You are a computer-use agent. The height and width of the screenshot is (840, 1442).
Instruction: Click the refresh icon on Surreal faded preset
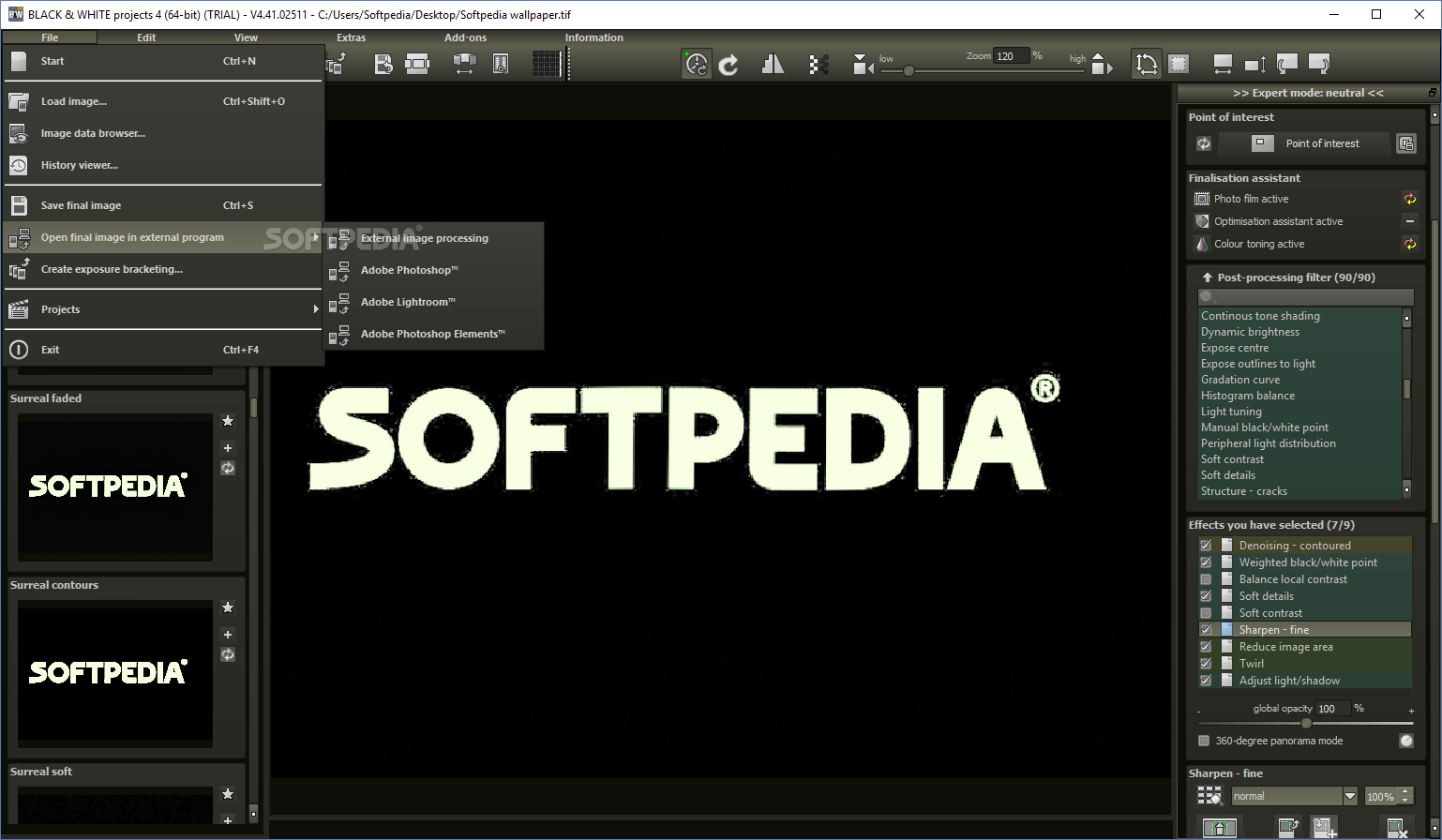[x=228, y=468]
